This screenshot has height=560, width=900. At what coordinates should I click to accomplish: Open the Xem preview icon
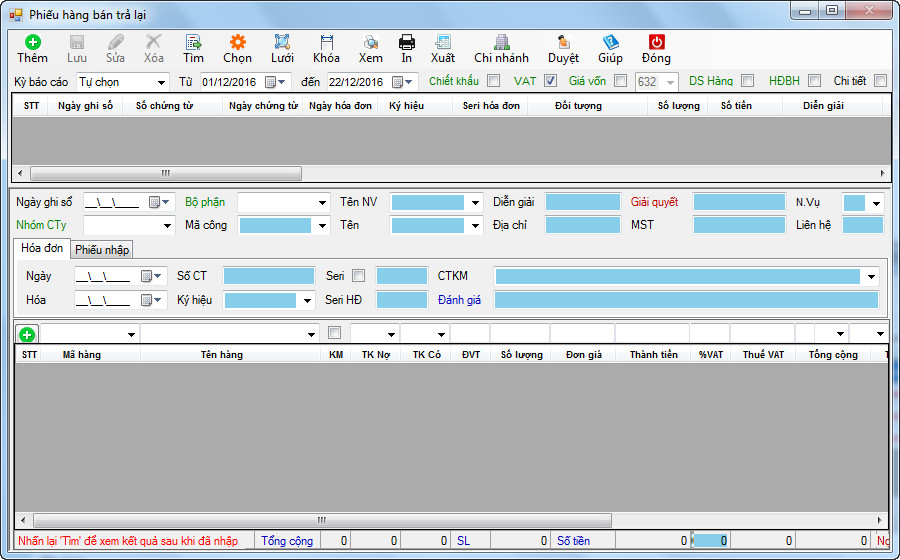coord(371,42)
